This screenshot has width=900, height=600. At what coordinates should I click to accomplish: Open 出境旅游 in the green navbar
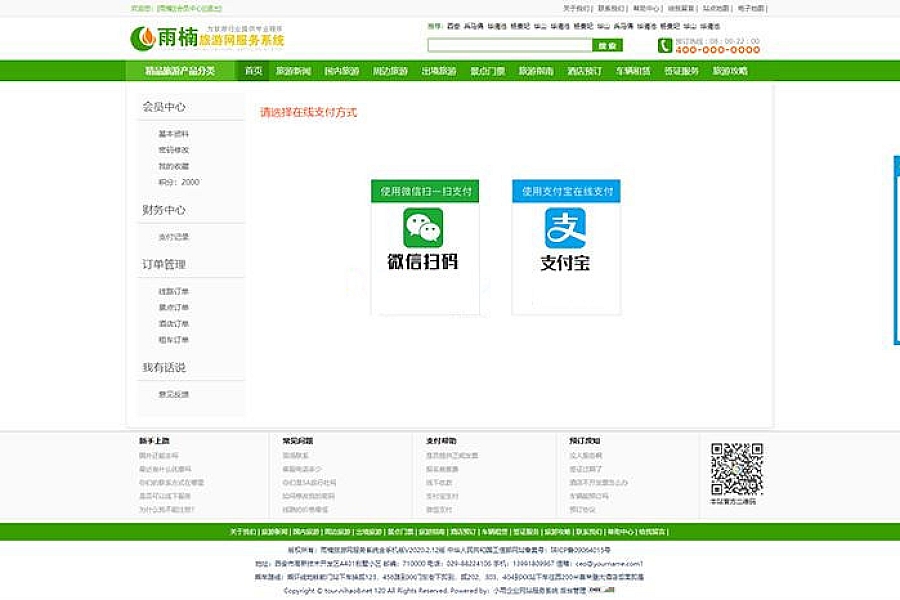click(439, 71)
